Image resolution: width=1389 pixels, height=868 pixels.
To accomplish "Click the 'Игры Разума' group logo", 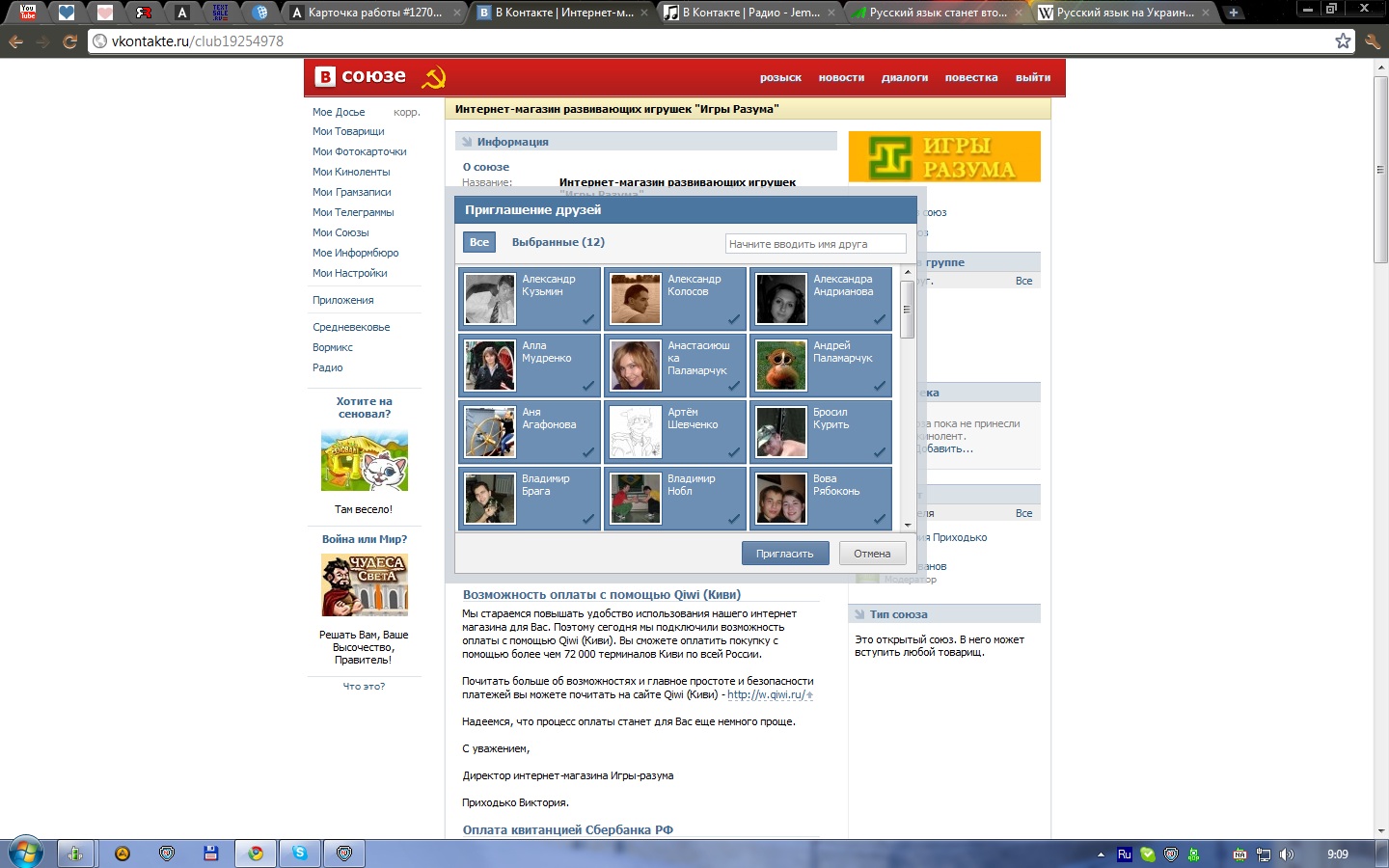I will point(944,156).
